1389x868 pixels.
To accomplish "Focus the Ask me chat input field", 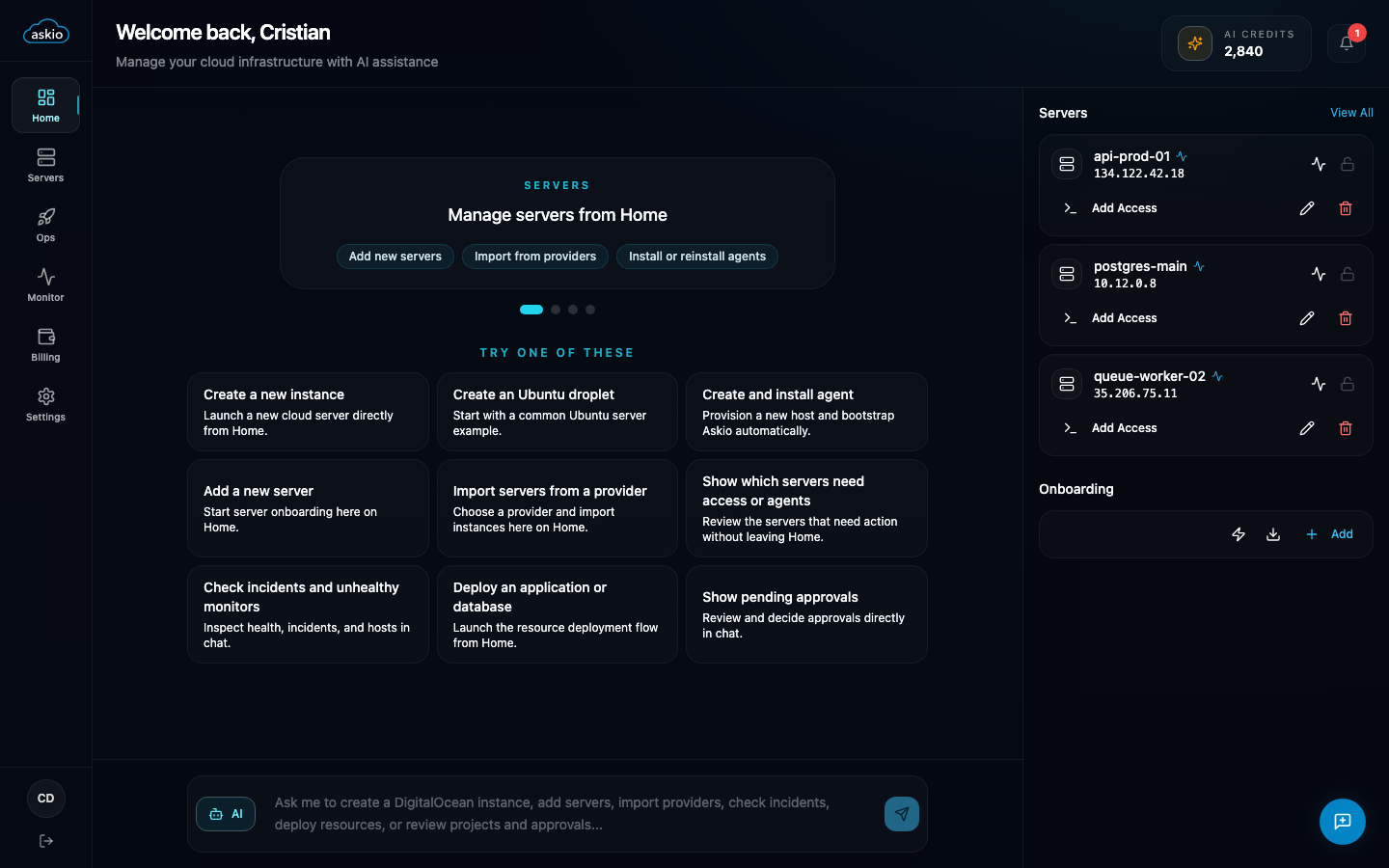I will point(569,814).
